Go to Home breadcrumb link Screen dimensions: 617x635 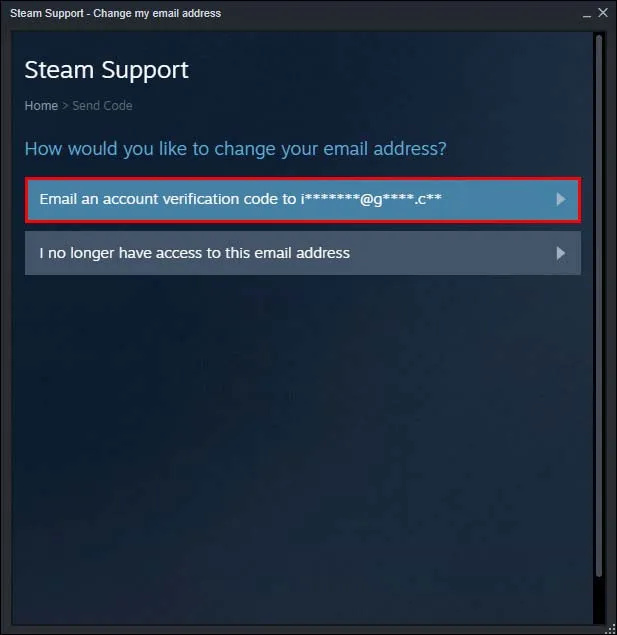click(x=41, y=106)
